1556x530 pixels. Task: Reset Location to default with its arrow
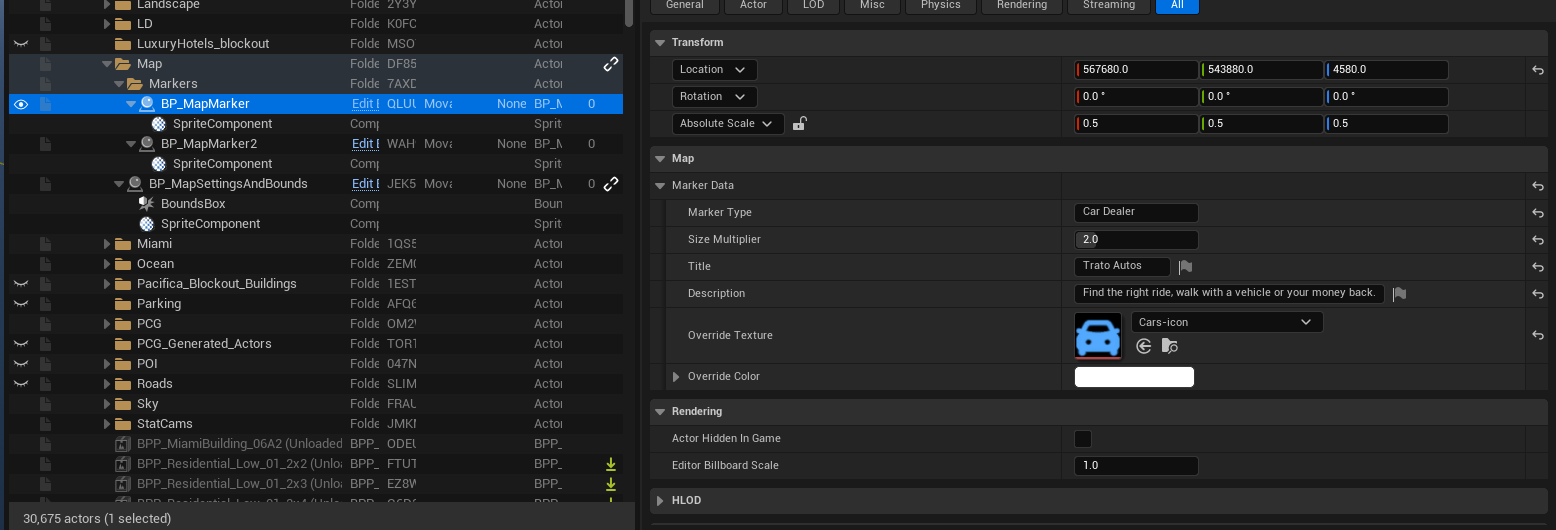click(1538, 70)
